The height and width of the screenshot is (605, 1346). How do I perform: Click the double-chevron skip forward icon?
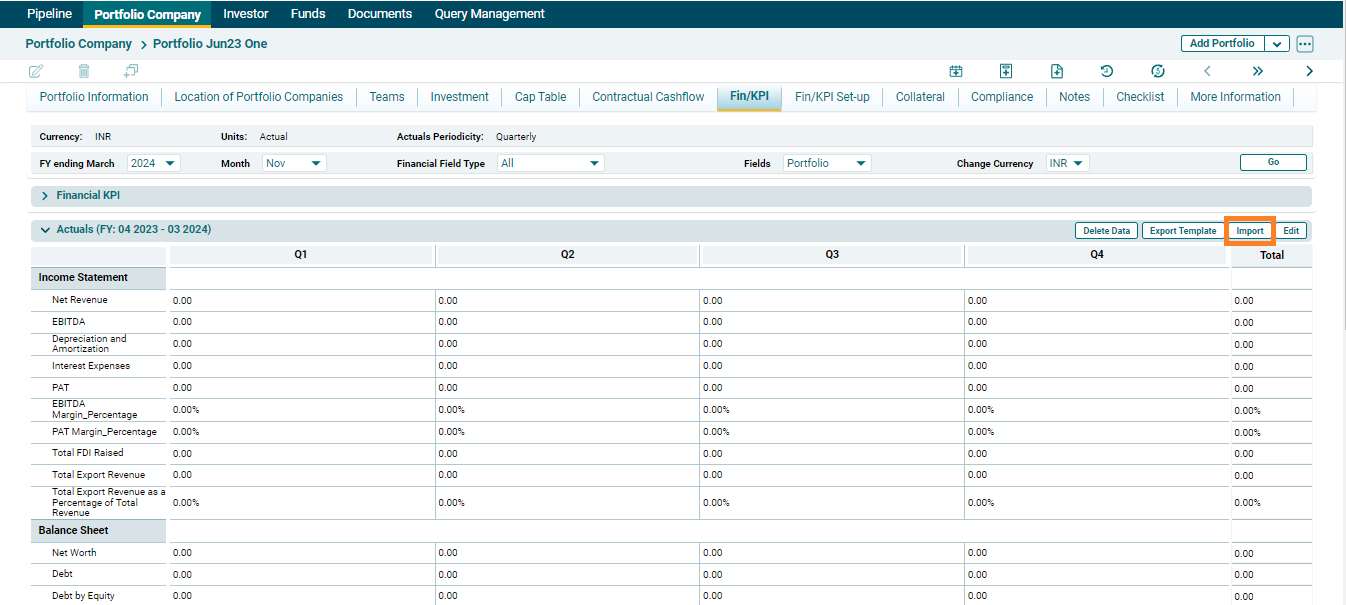pos(1258,71)
